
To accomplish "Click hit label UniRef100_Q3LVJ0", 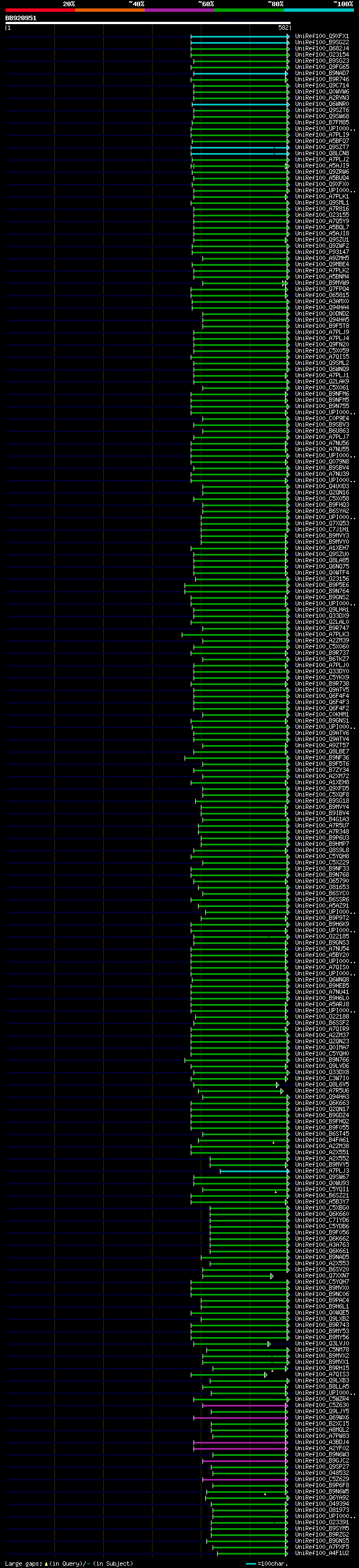I will pos(322,1344).
